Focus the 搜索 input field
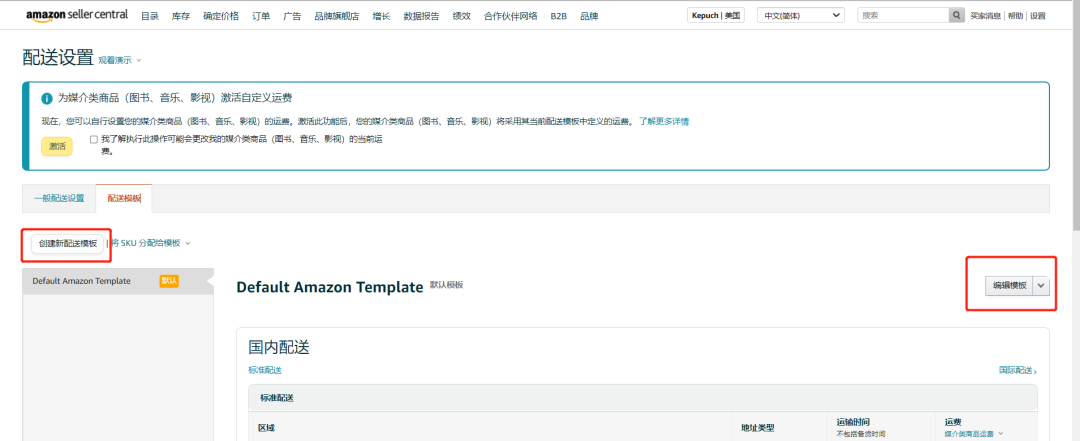The height and width of the screenshot is (441, 1080). coord(903,15)
